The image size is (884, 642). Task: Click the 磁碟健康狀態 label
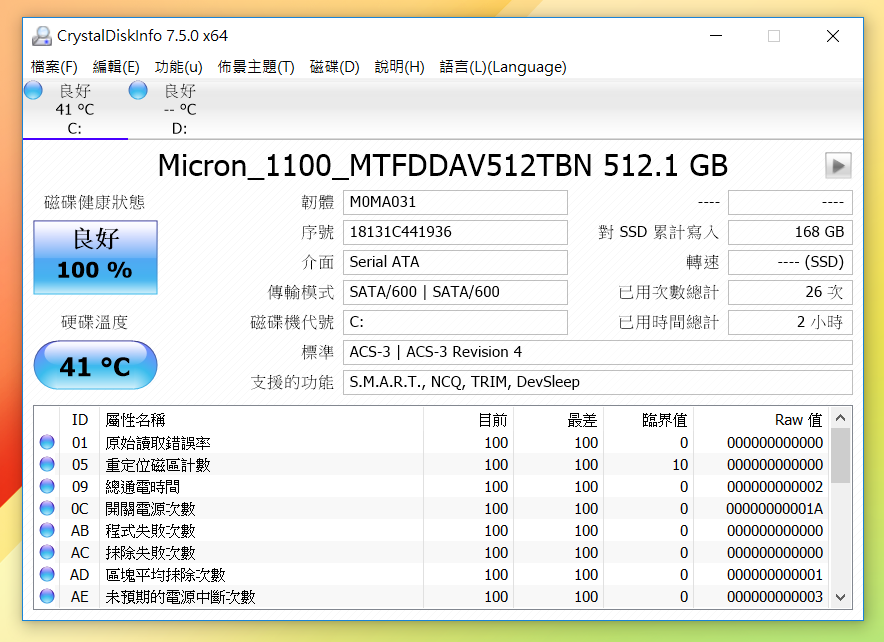point(95,202)
